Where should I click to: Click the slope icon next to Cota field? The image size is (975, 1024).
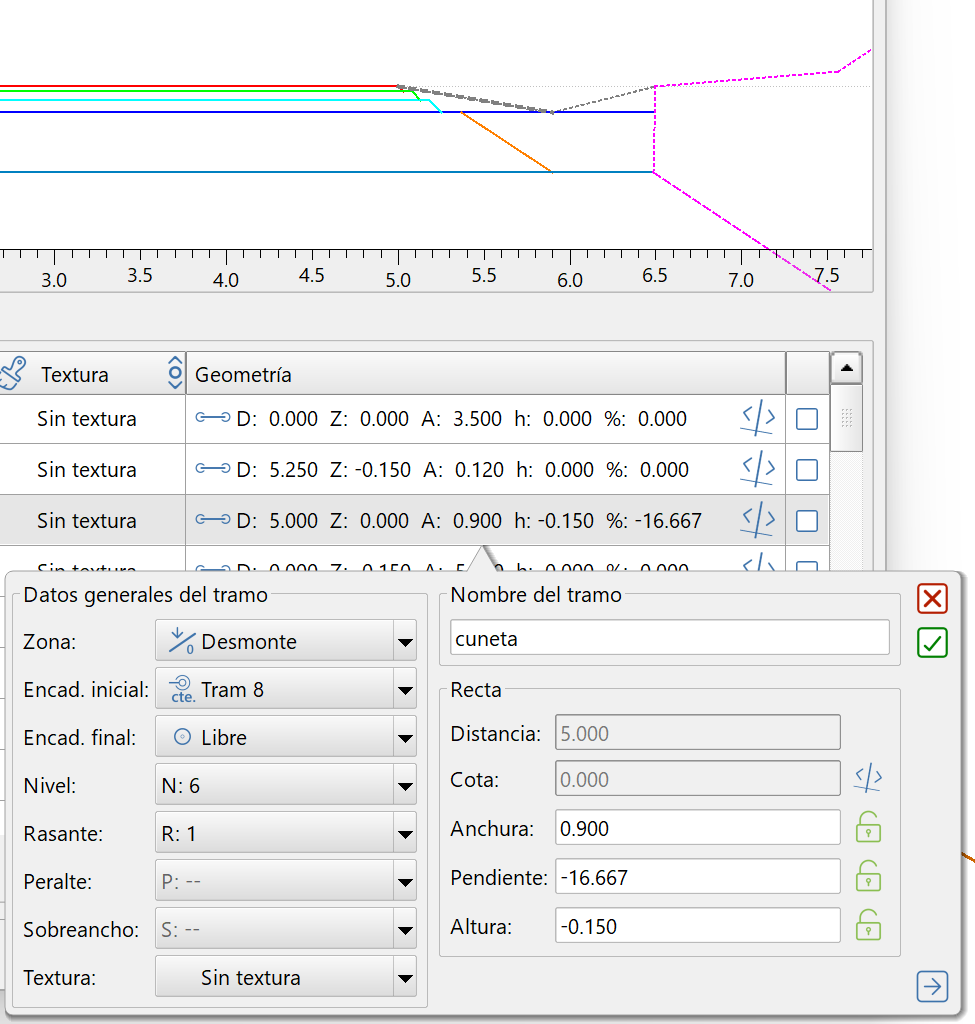pos(869,778)
